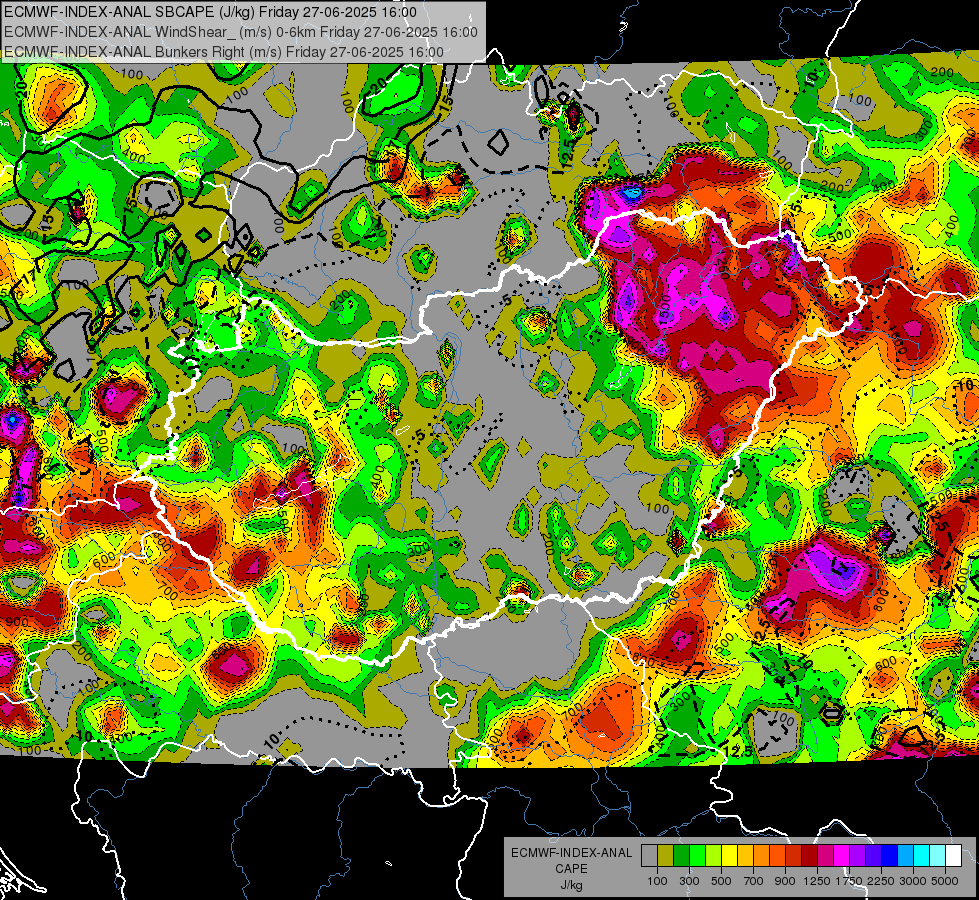Choose the pure blue legend swatch
Viewport: 979px width, 900px height.
(890, 856)
